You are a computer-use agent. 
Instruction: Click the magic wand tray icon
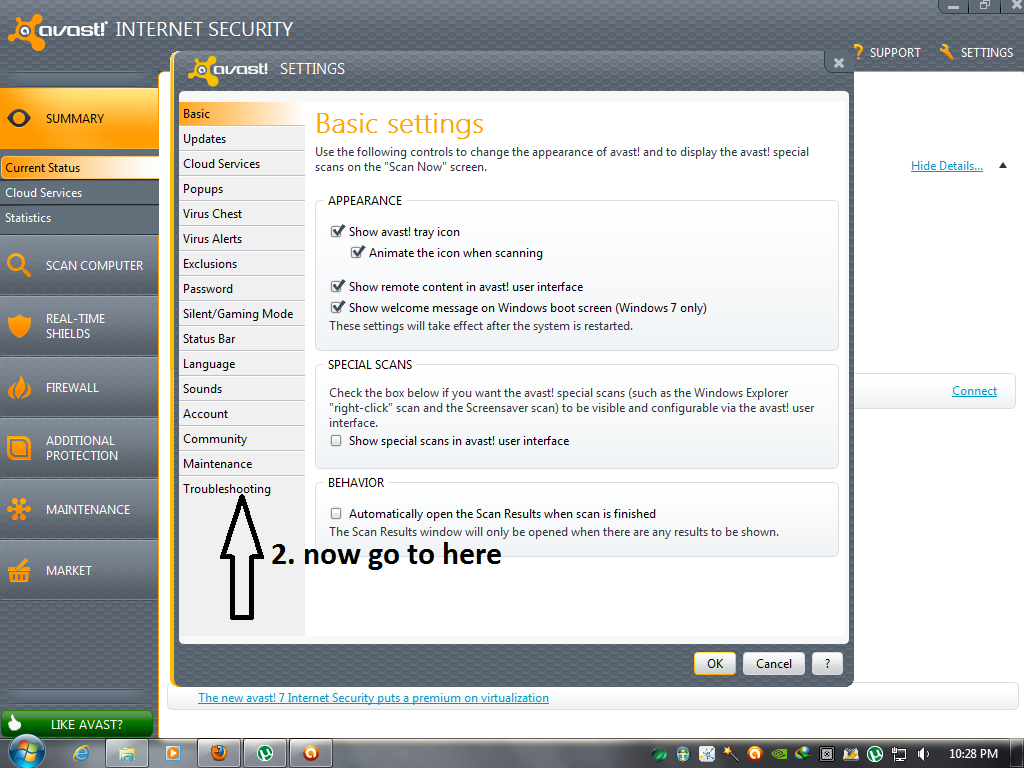click(x=730, y=754)
